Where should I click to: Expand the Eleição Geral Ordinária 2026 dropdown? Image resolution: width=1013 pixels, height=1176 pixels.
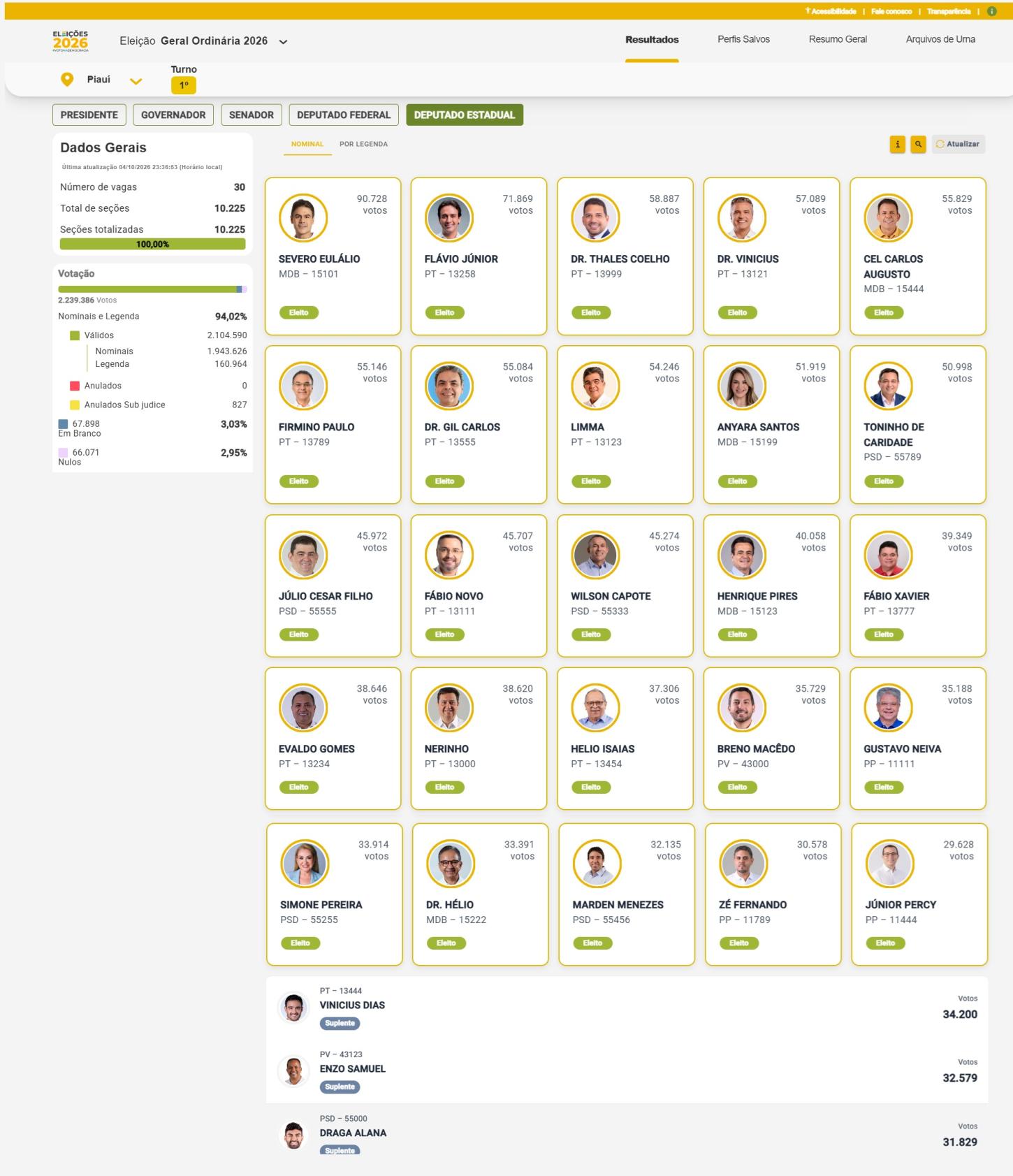pyautogui.click(x=283, y=42)
